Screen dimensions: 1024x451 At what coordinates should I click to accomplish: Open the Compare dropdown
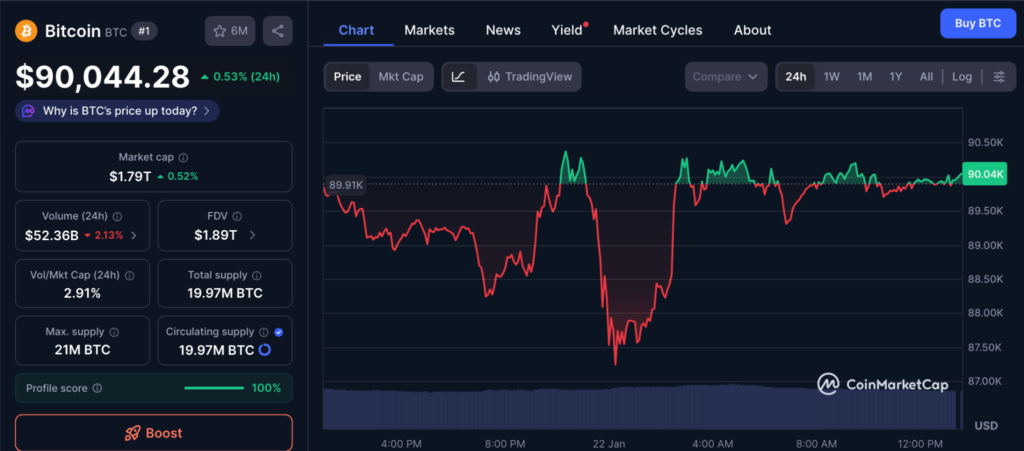click(x=726, y=77)
